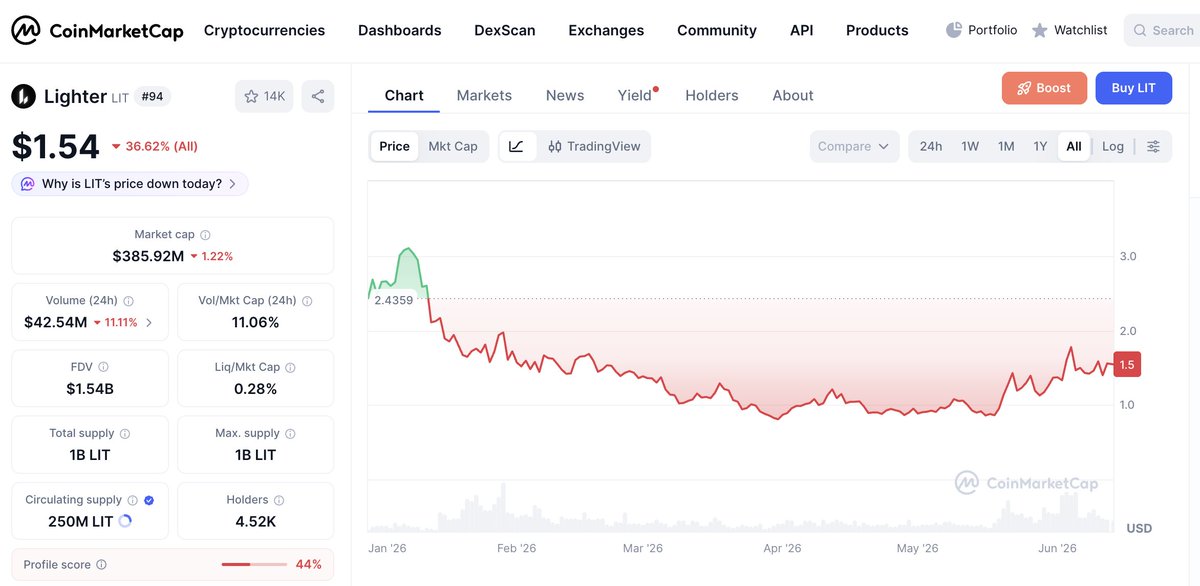
Task: Click the 1.5 current price chart label
Action: pyautogui.click(x=1127, y=365)
